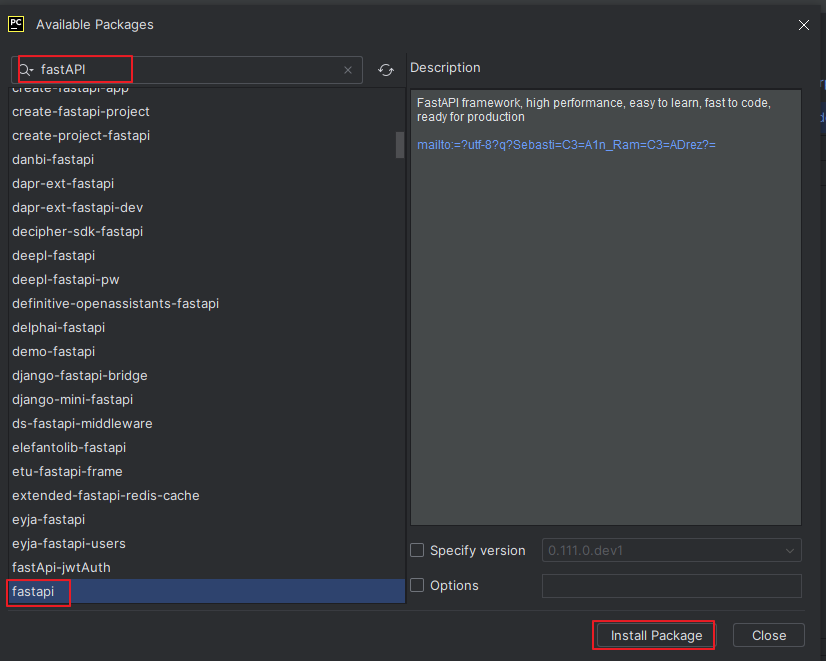Viewport: 826px width, 661px height.
Task: Select elefantolib-fastapi package
Action: (x=207, y=448)
